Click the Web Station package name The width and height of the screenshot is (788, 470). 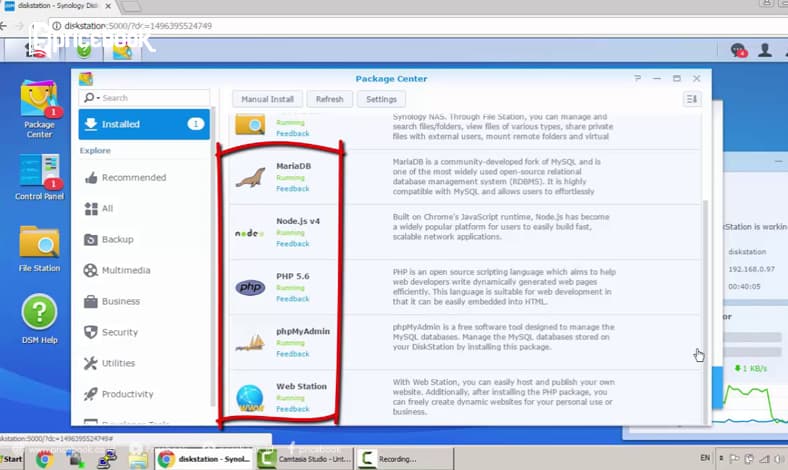pyautogui.click(x=302, y=386)
